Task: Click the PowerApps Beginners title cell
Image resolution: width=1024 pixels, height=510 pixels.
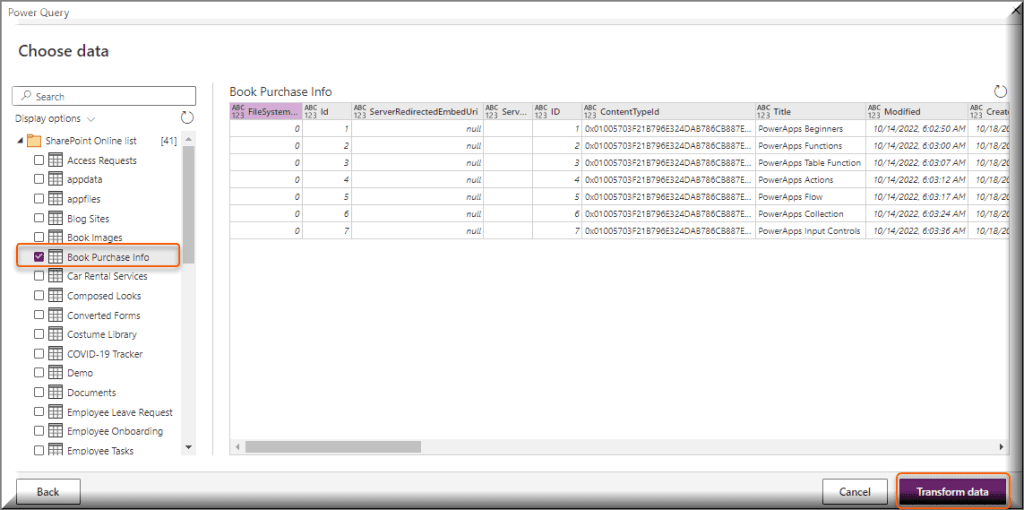Action: point(810,129)
